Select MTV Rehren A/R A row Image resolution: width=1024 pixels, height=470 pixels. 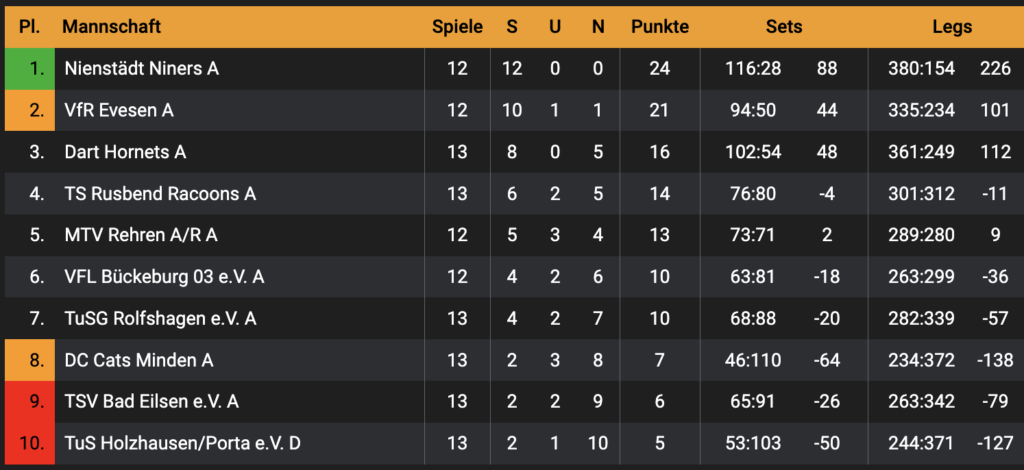141,235
